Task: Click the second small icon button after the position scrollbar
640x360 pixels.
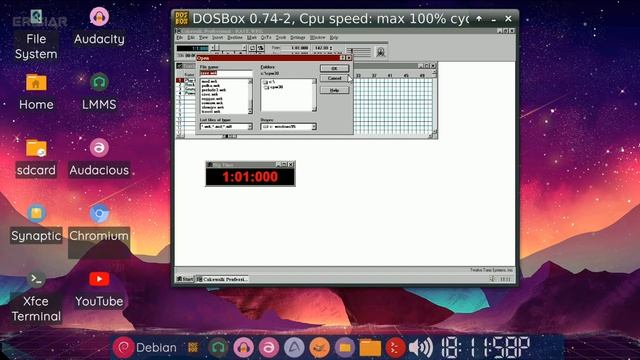Action: coord(260,48)
